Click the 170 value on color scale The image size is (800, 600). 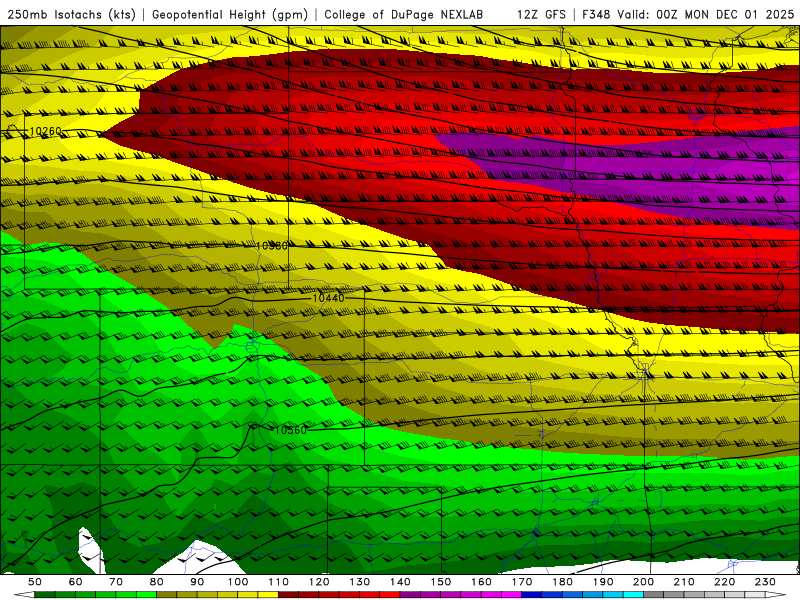coord(522,582)
